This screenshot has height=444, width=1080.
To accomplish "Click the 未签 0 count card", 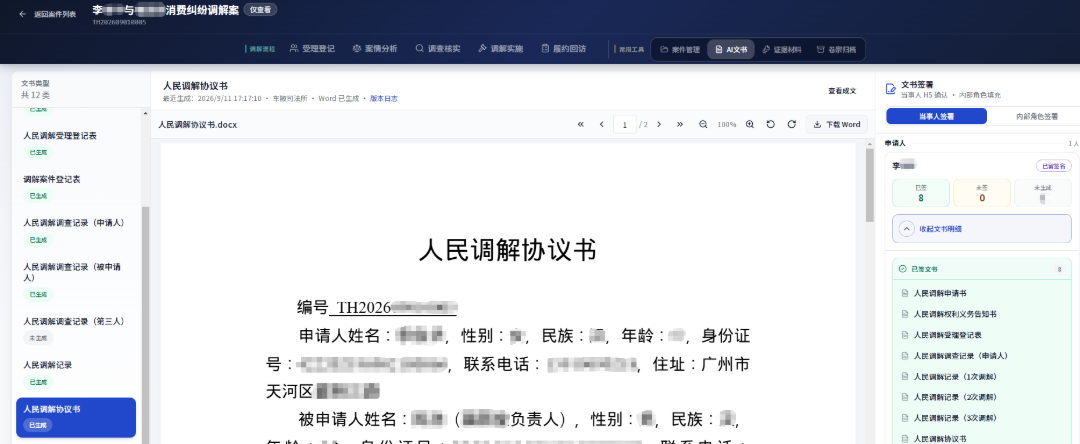I will tap(982, 193).
